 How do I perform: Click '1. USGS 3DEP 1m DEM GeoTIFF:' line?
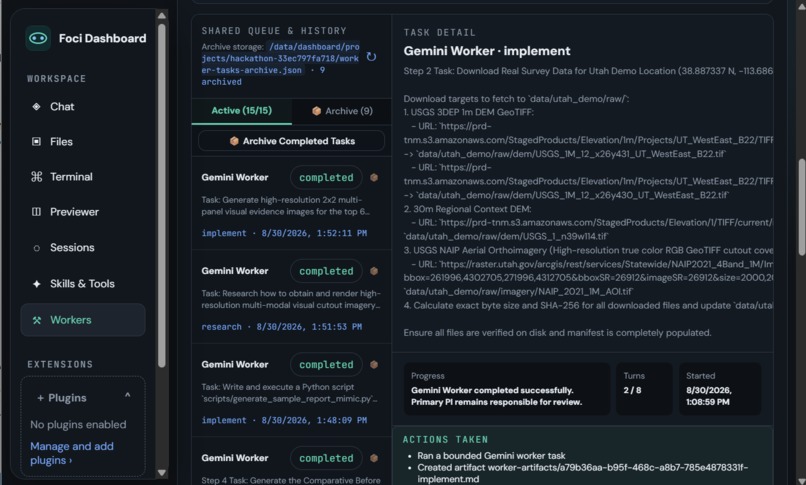468,113
